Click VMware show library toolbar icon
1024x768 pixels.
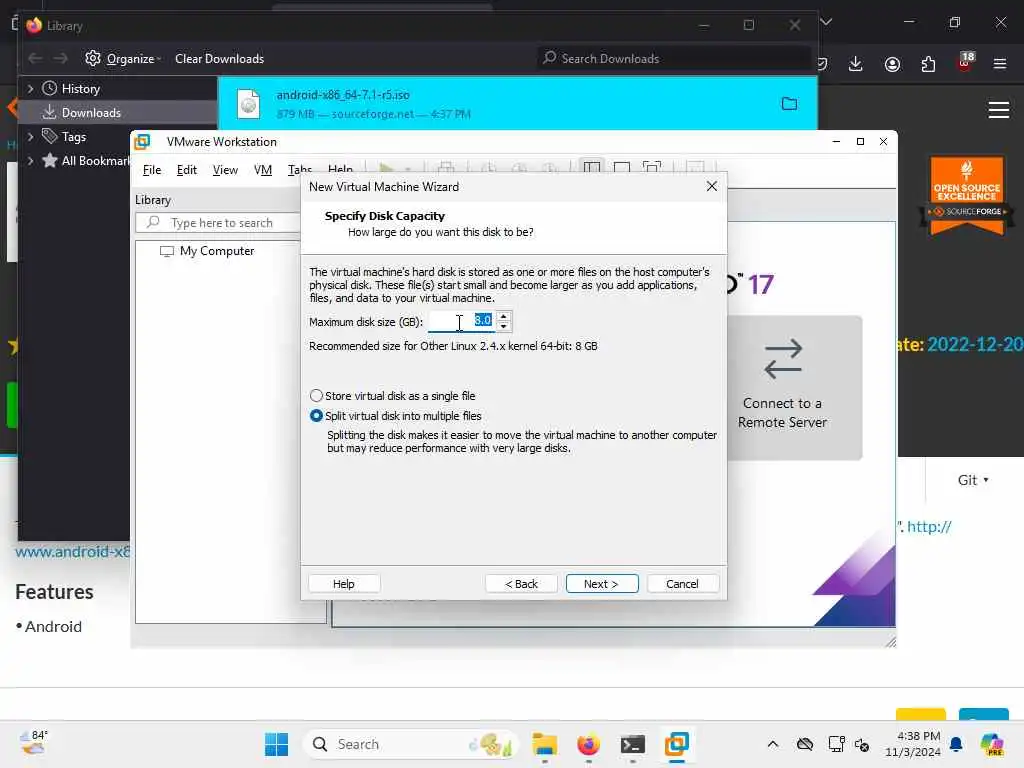(592, 168)
